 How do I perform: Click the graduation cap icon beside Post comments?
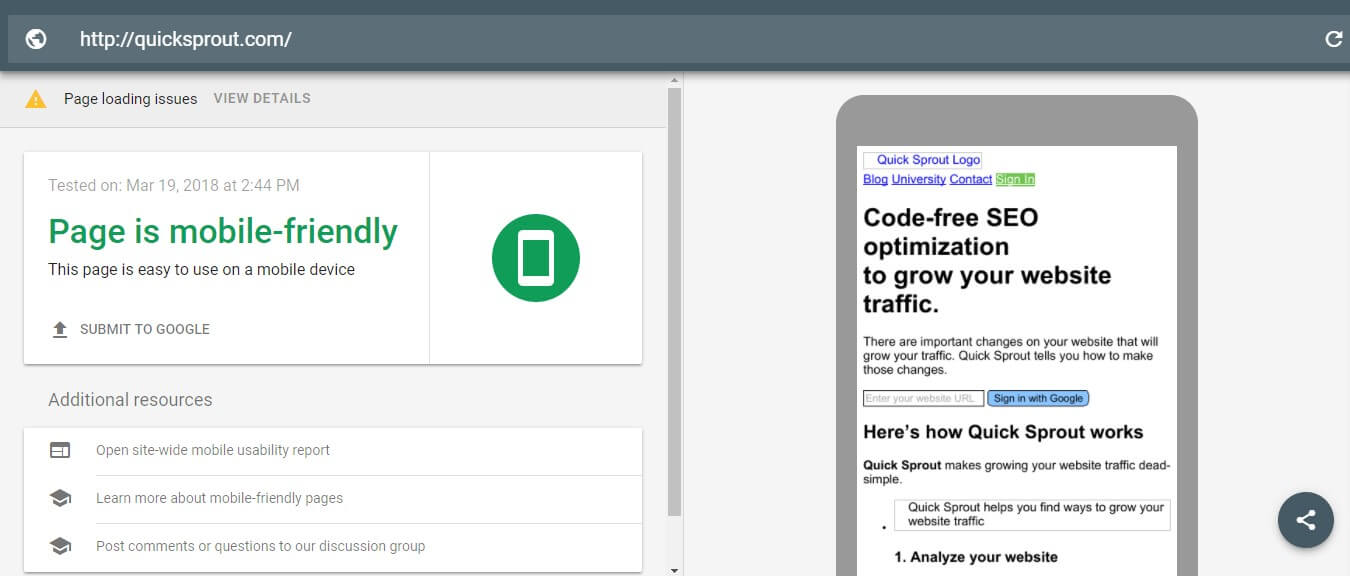(60, 546)
